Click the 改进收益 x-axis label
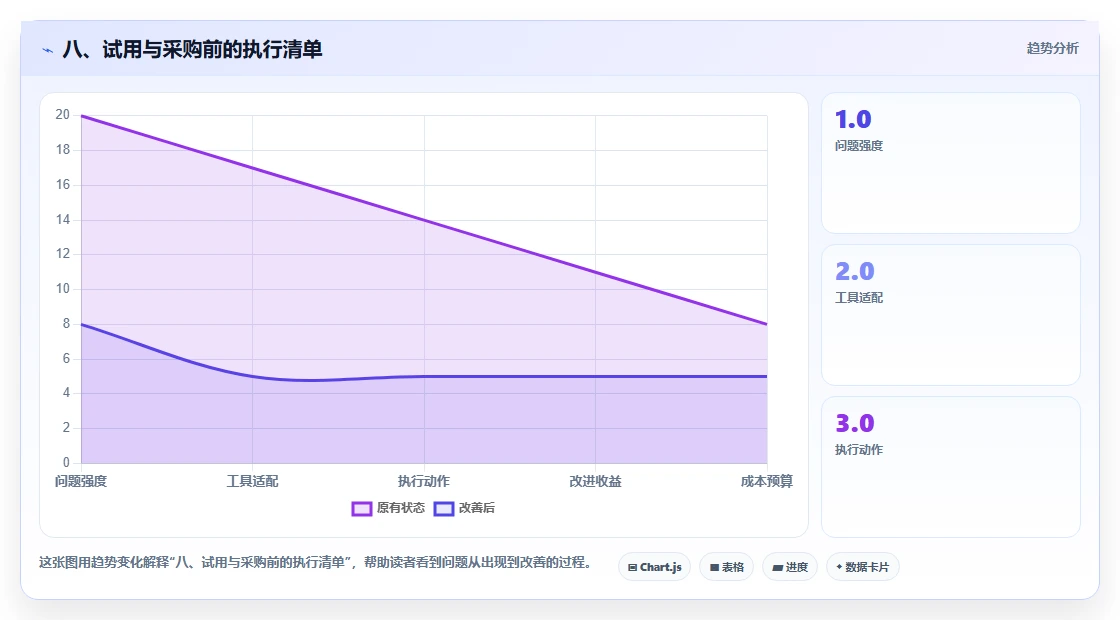Image resolution: width=1120 pixels, height=620 pixels. (x=595, y=481)
